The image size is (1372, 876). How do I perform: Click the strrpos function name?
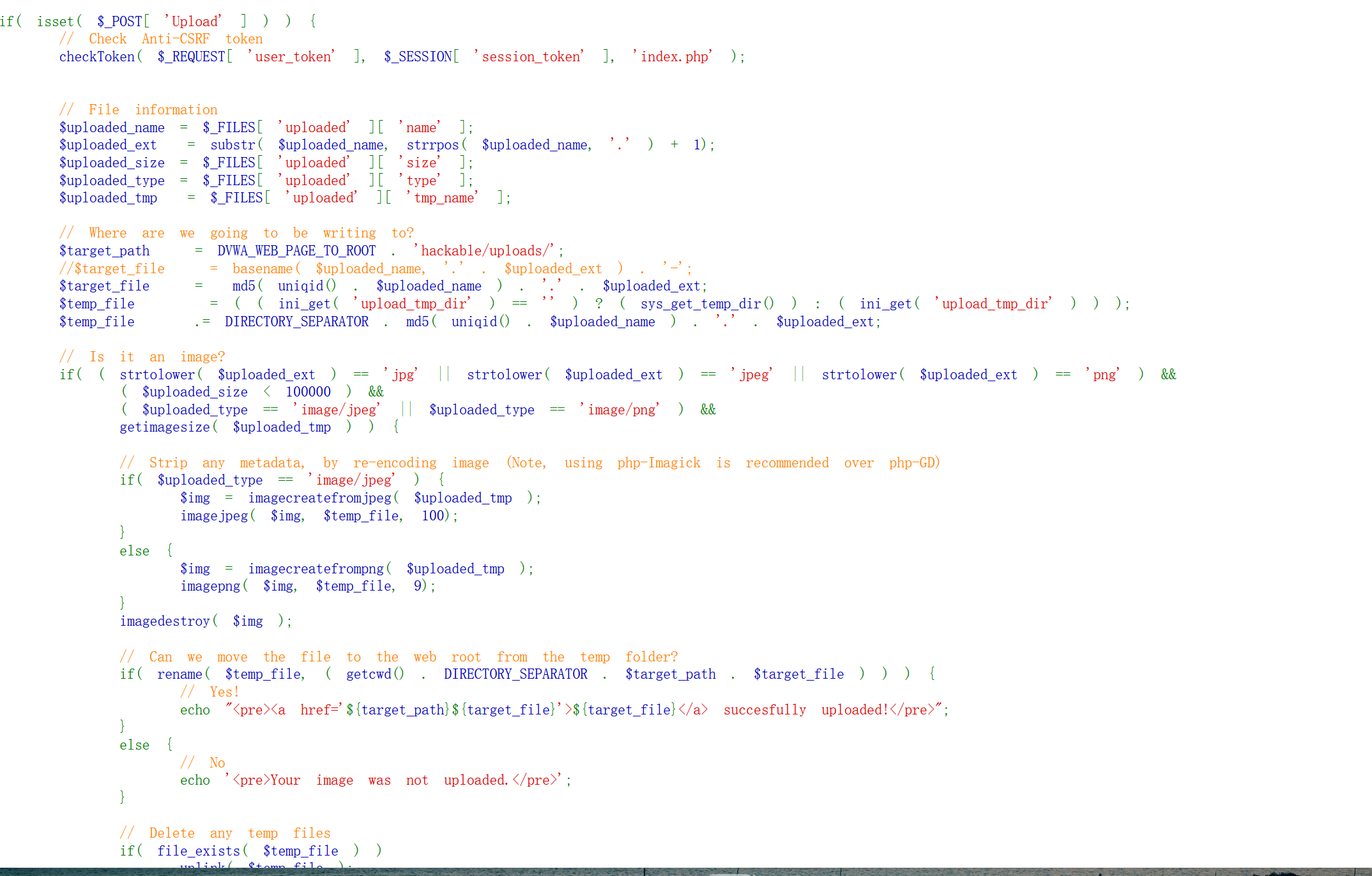[432, 145]
